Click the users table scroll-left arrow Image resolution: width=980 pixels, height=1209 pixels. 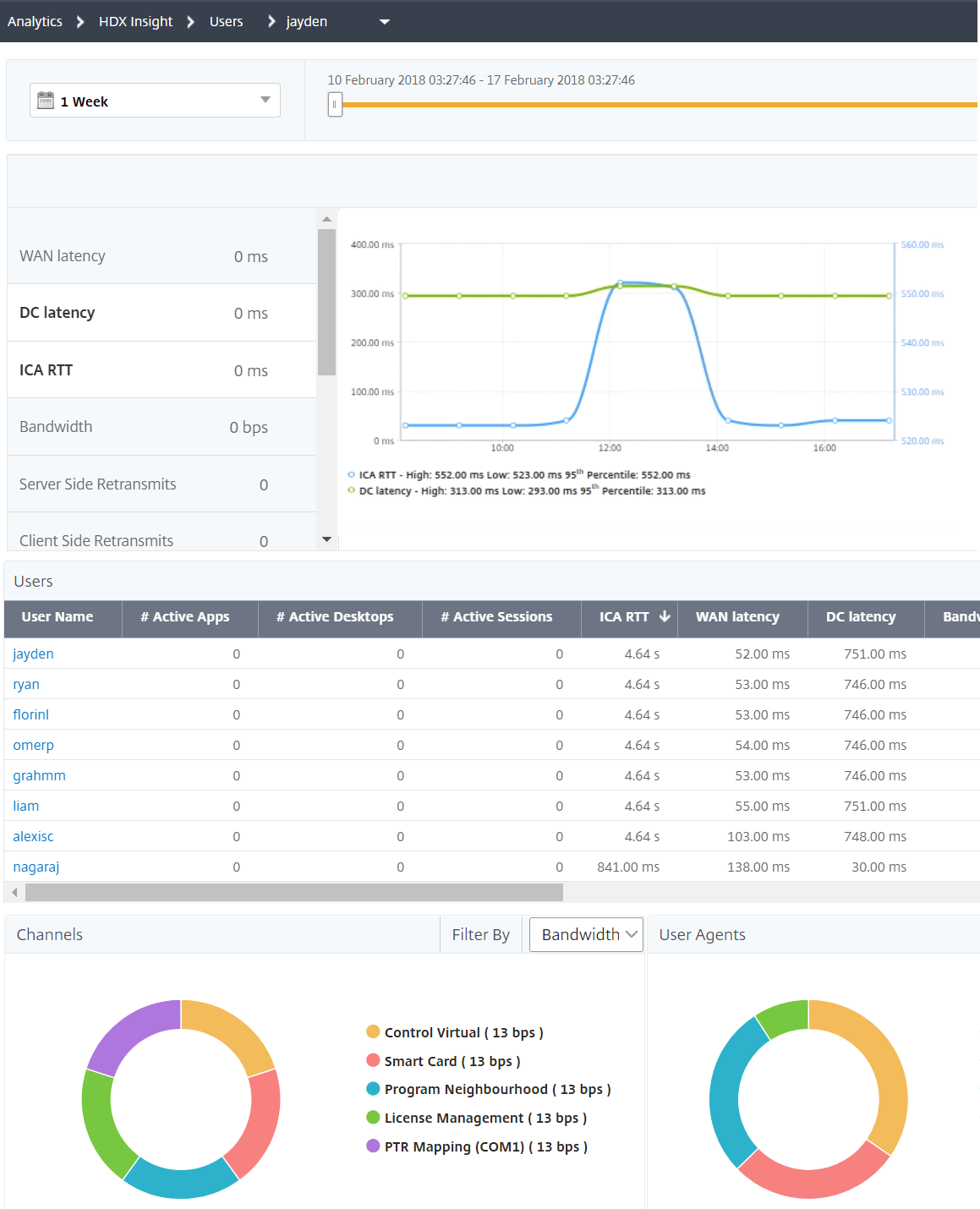(14, 892)
